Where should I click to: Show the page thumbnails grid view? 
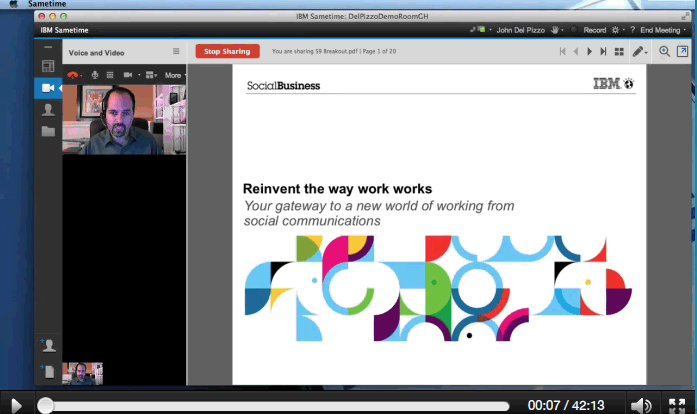619,52
